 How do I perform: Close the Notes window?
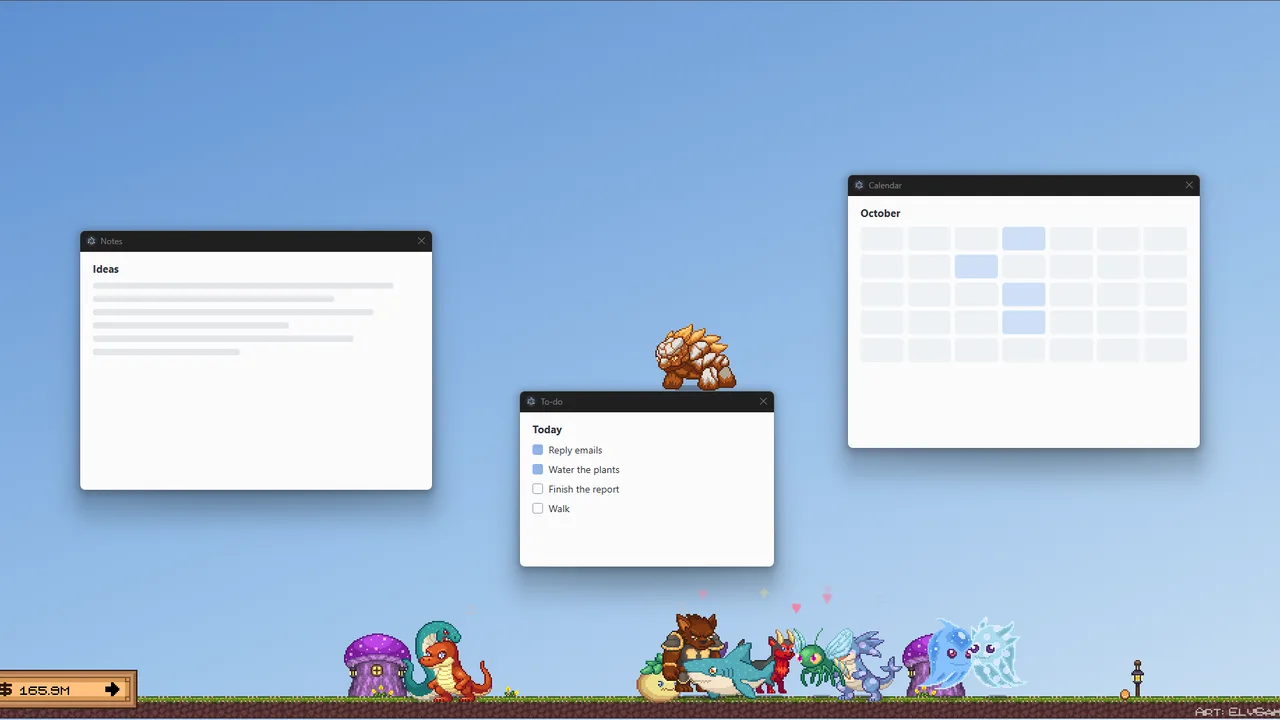click(421, 241)
